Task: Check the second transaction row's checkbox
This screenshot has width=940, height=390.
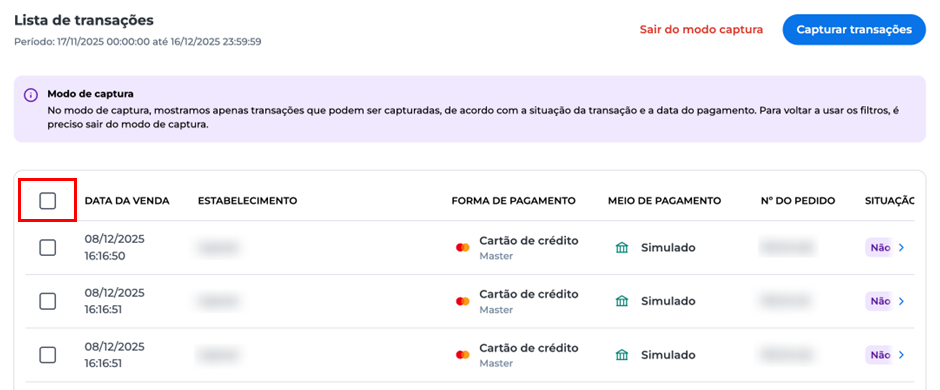Action: point(47,301)
